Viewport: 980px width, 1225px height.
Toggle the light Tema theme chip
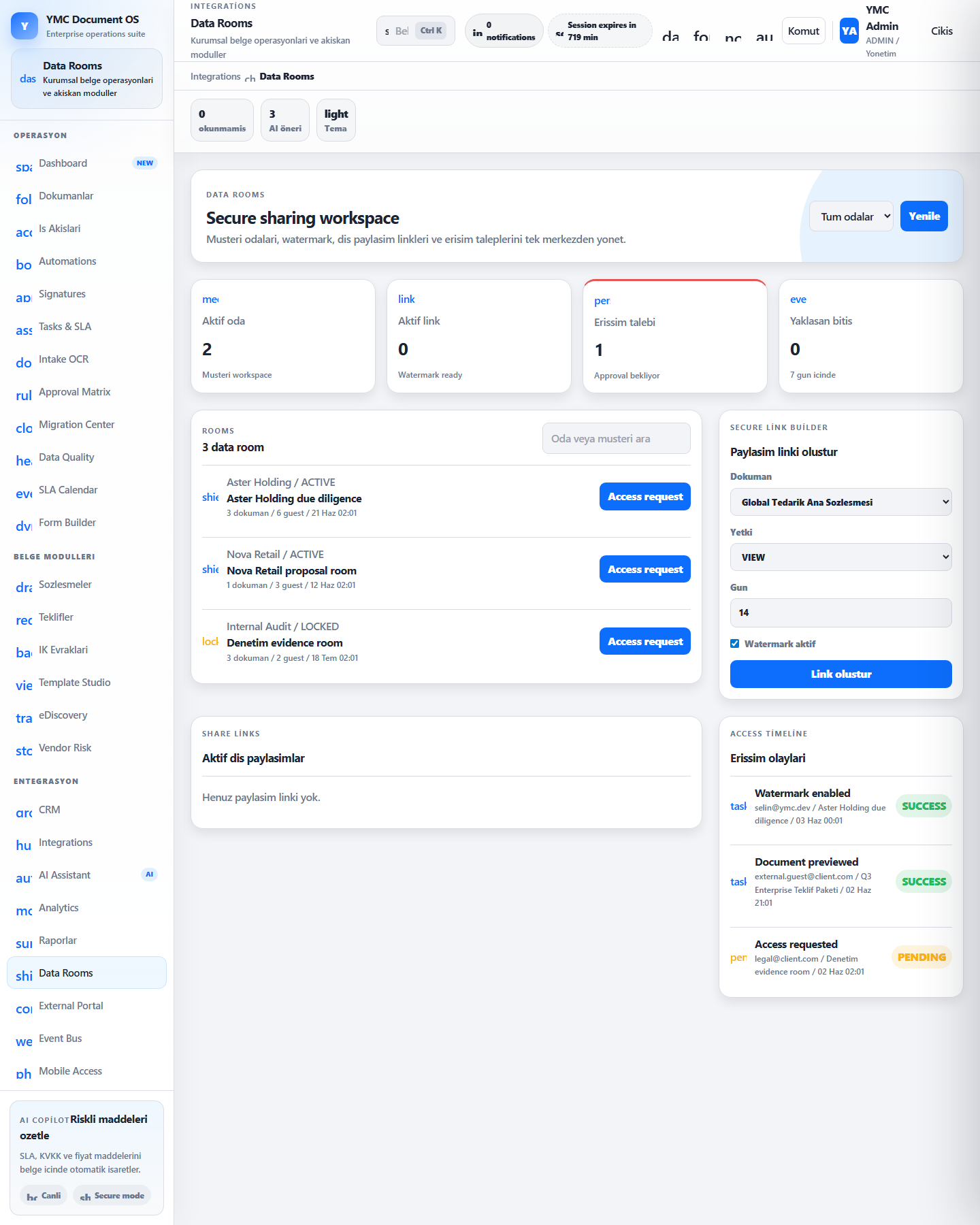[336, 120]
